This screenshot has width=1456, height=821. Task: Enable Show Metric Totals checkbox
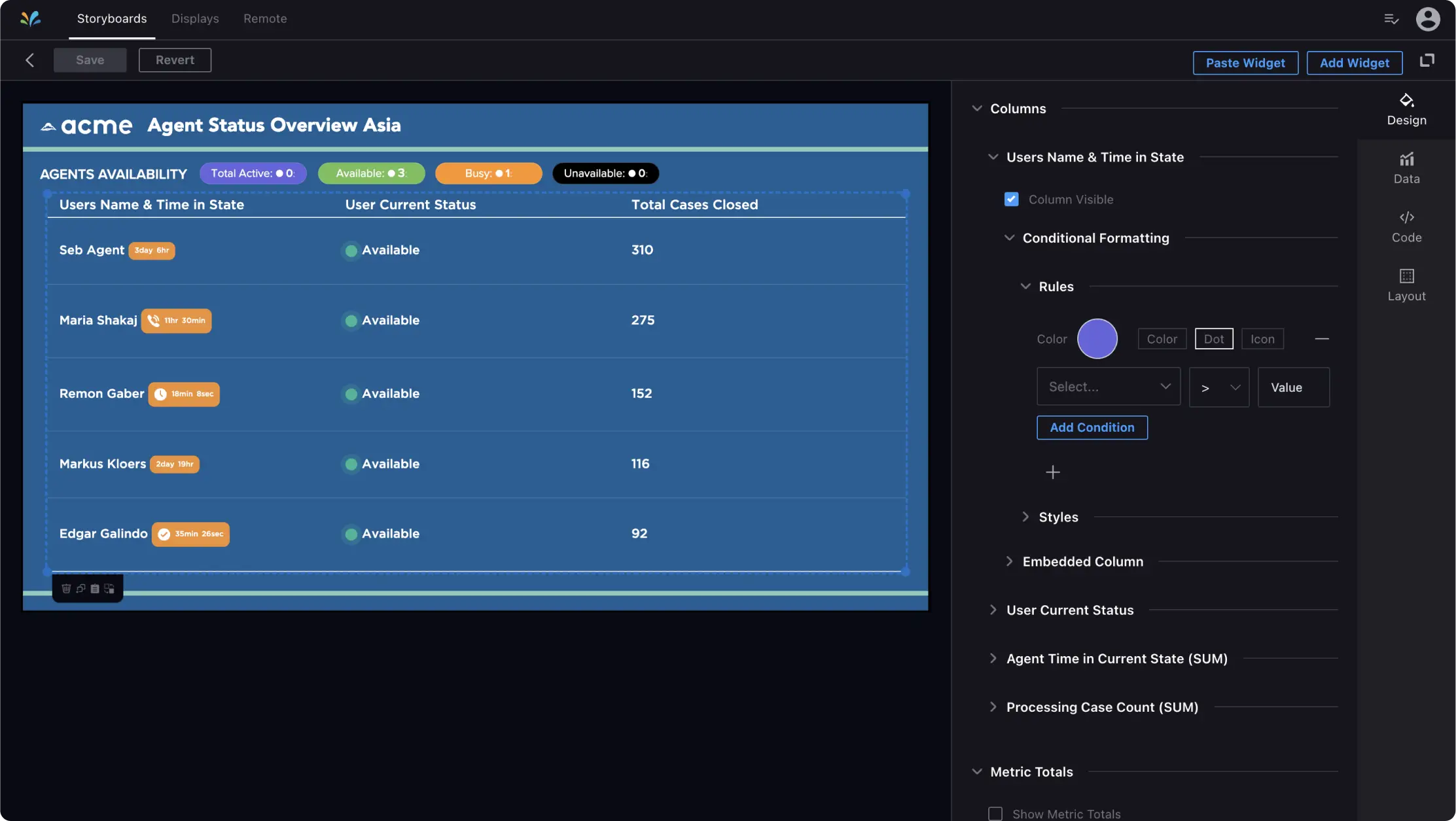coord(995,813)
